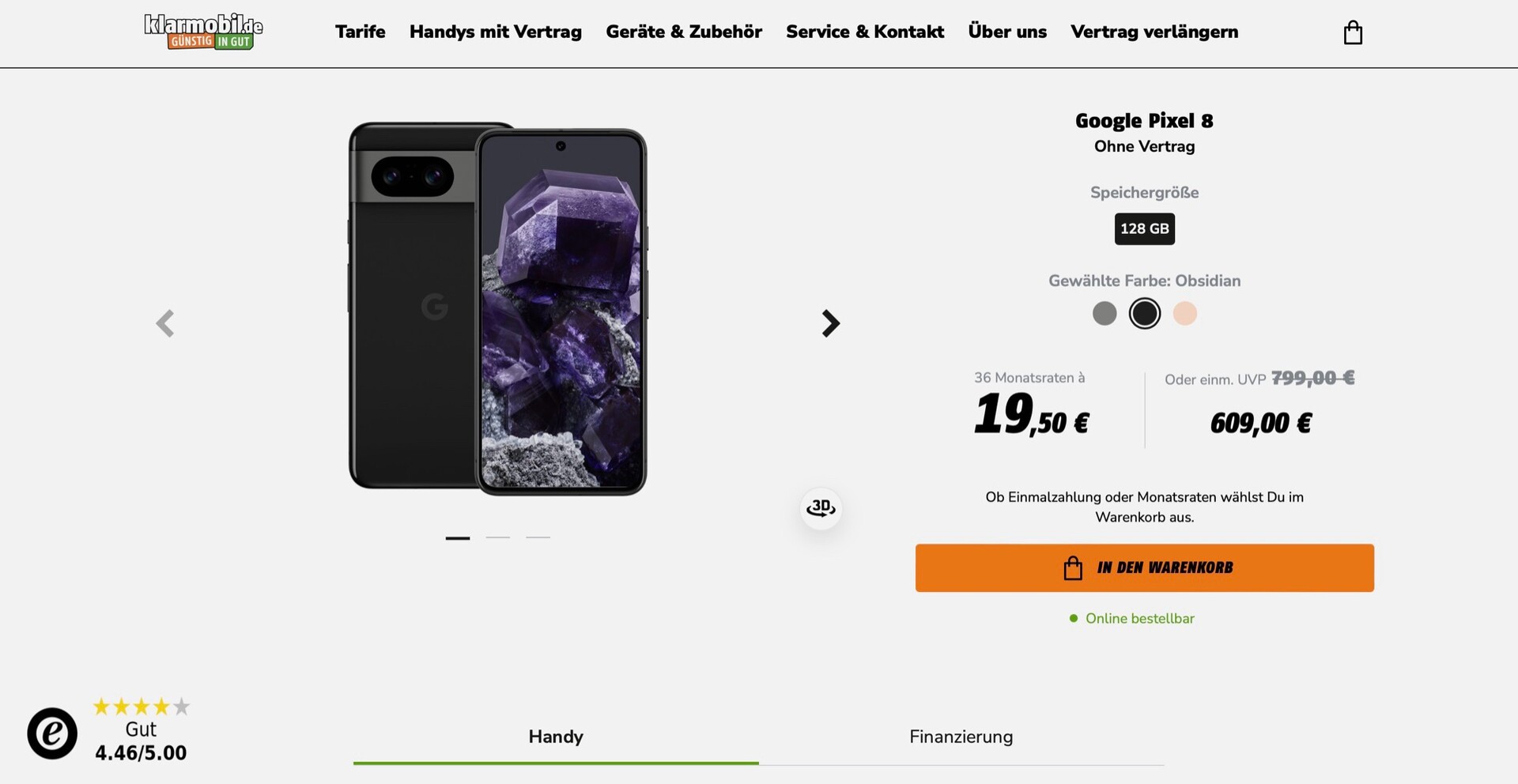Go to previous image with left arrow
This screenshot has height=784, width=1518.
click(164, 323)
